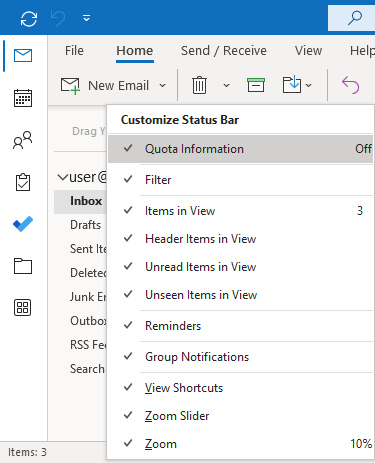
Task: Open Calendar module in the sidebar
Action: (x=23, y=98)
